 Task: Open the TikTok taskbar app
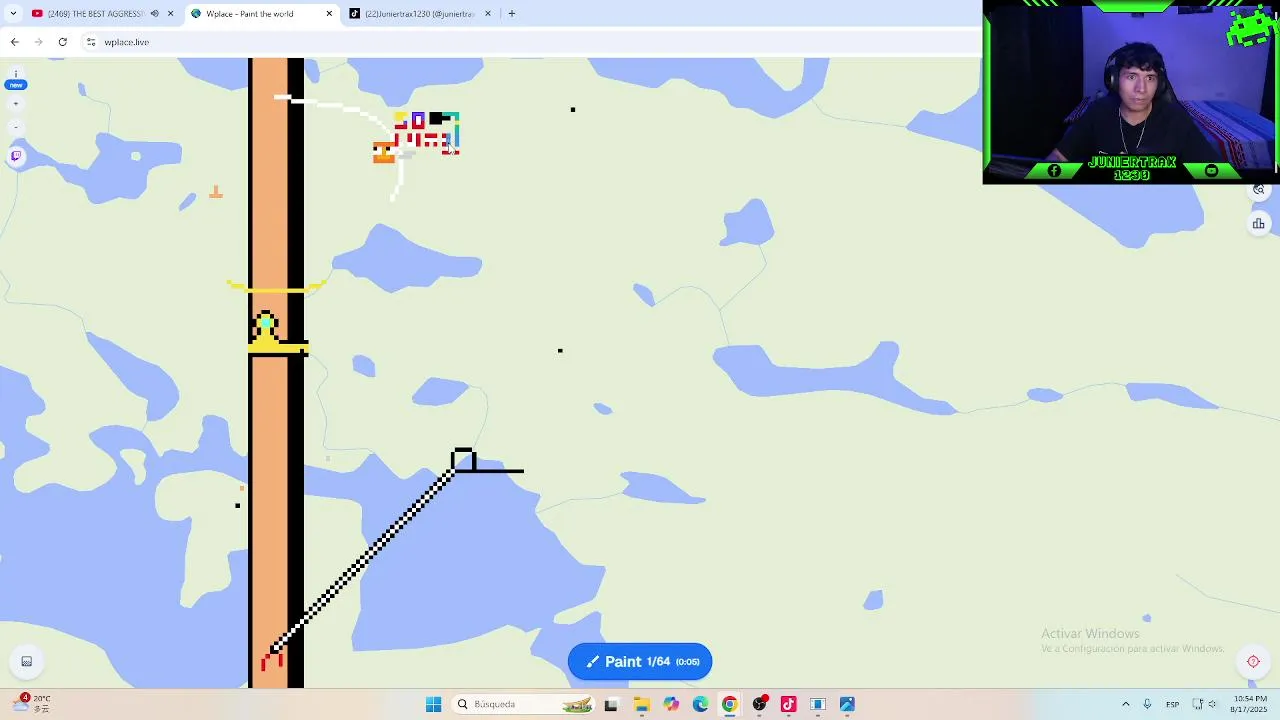click(x=788, y=704)
